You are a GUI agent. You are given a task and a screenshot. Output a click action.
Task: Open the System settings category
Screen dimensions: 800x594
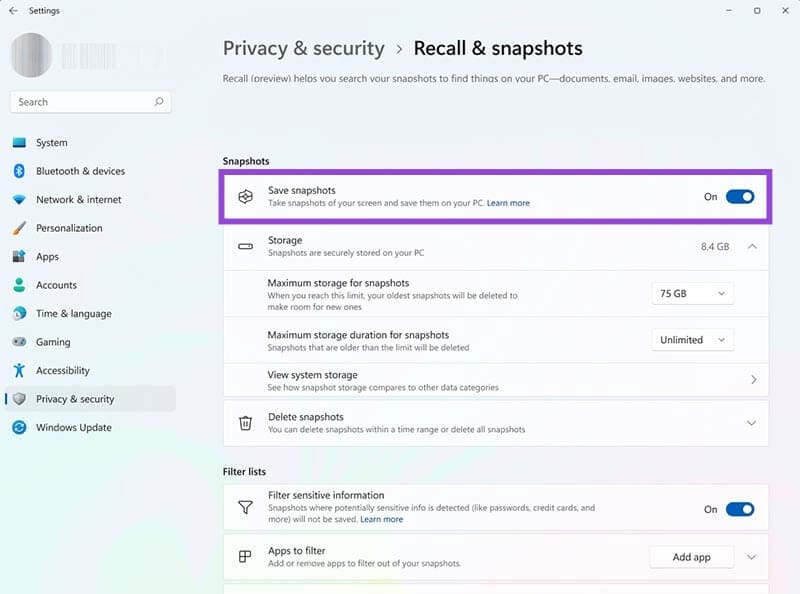click(90, 142)
